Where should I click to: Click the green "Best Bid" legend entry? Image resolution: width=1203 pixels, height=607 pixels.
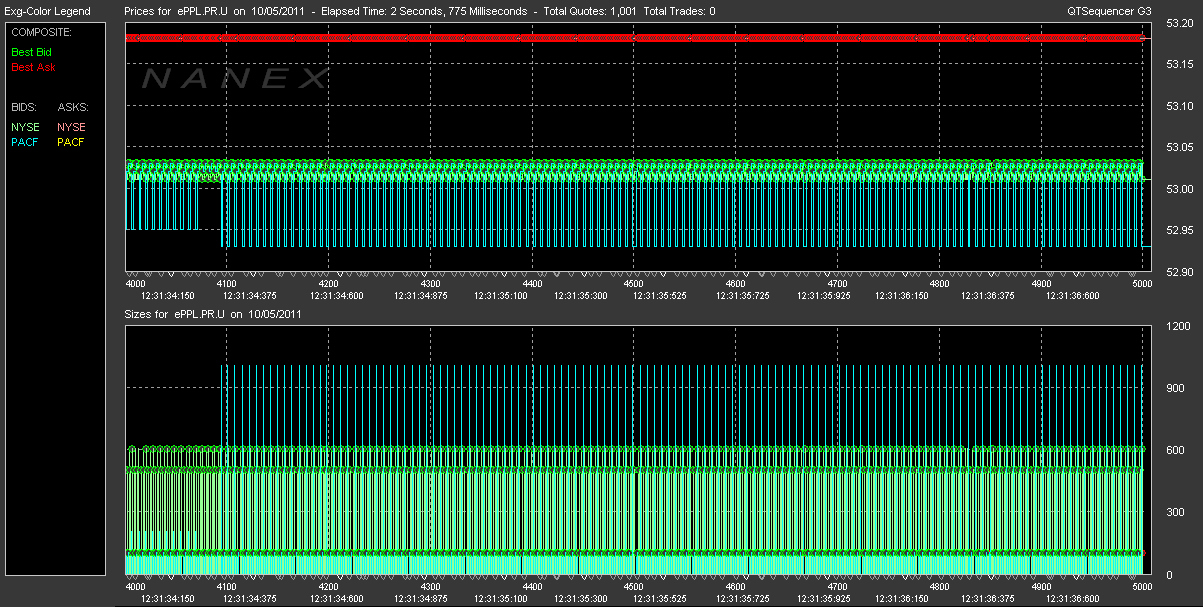[32, 51]
